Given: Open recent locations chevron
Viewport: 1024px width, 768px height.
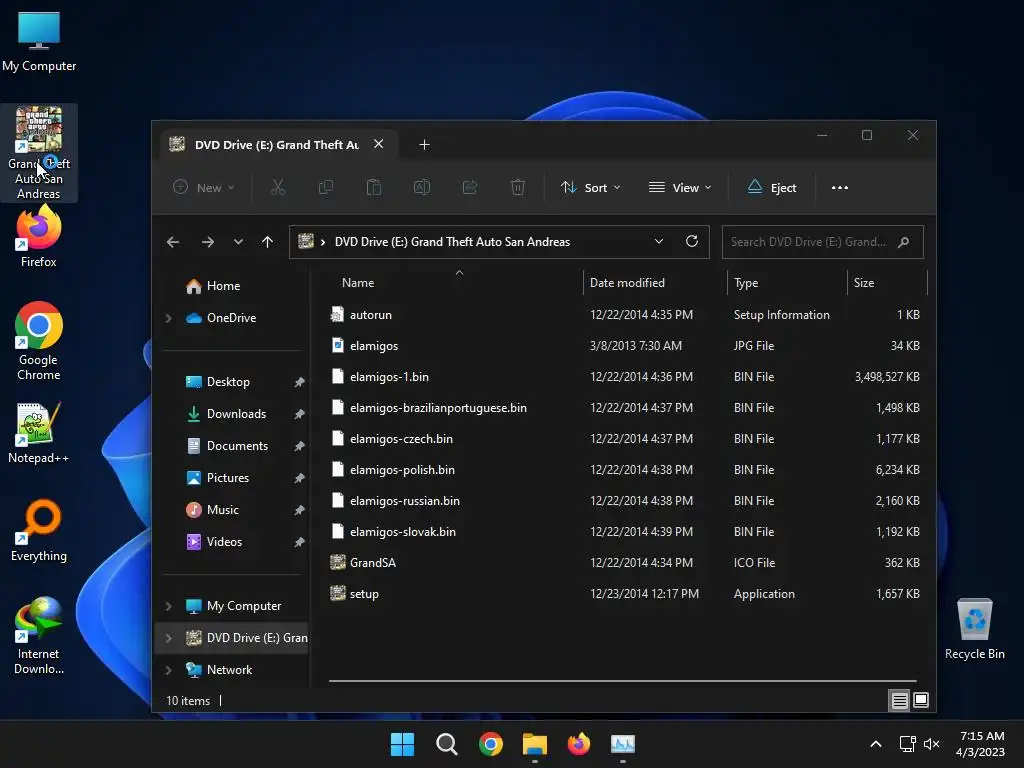Looking at the screenshot, I should 238,242.
